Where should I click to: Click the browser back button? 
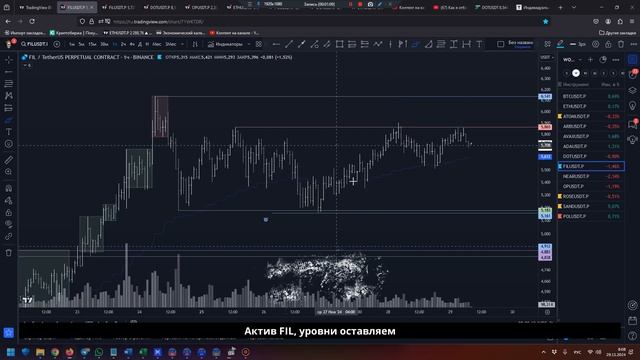[8, 21]
